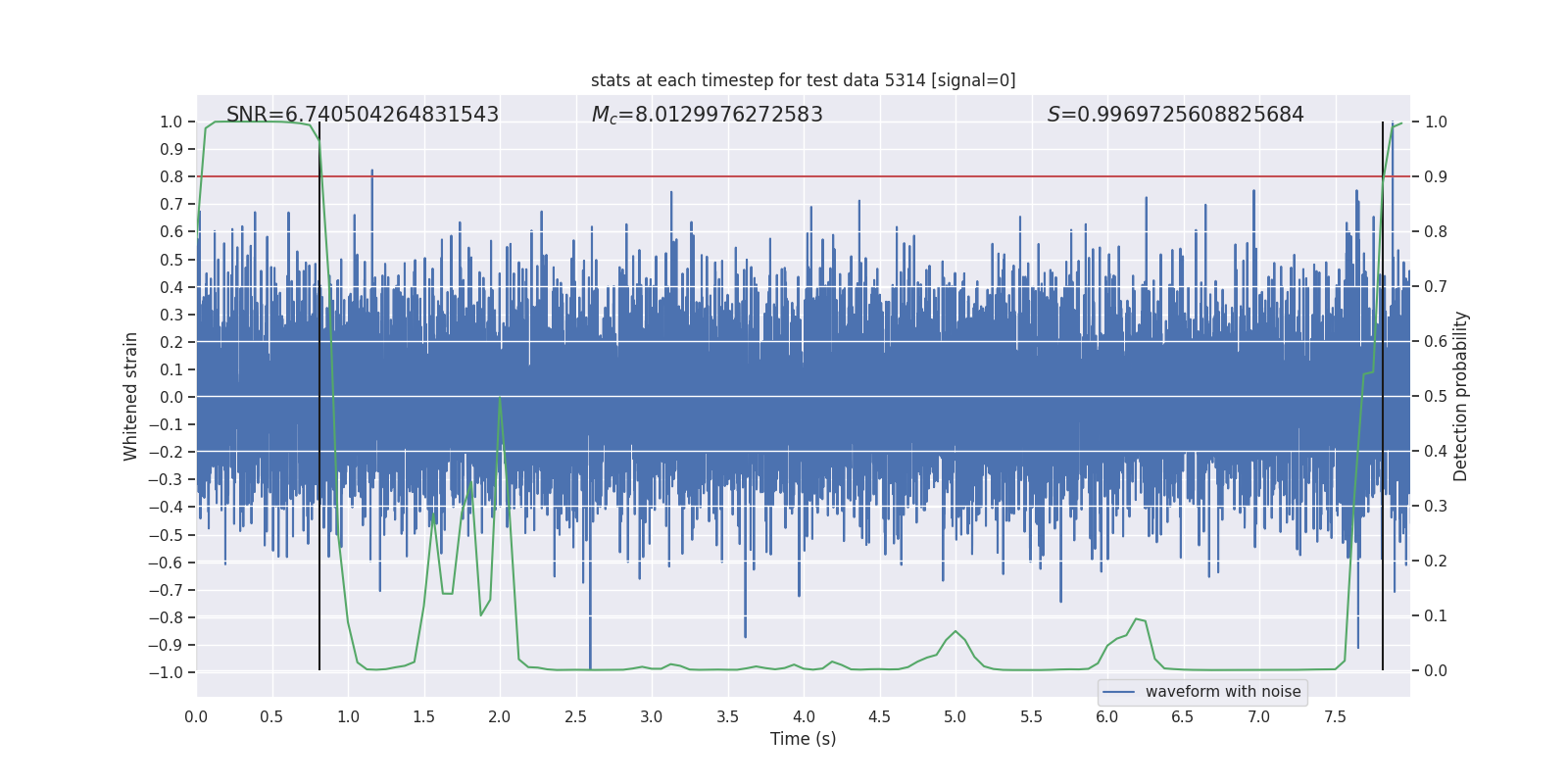
Task: Select the 7.5 tick label on the time axis
Action: click(1335, 716)
